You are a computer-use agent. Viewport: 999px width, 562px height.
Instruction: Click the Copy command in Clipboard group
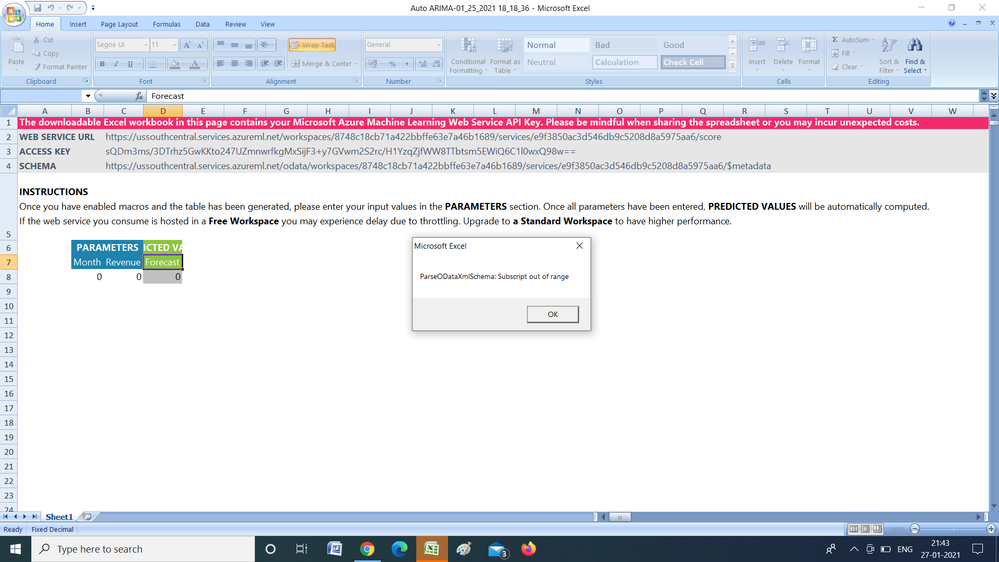(x=46, y=54)
